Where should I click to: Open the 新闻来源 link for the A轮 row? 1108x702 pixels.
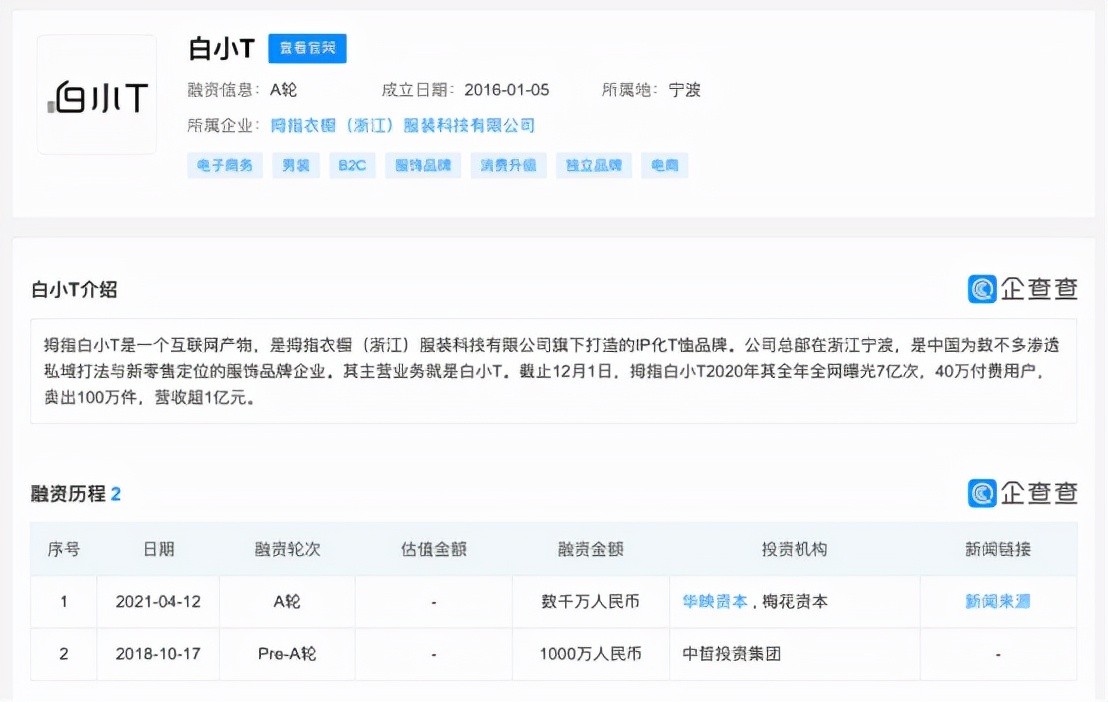997,602
